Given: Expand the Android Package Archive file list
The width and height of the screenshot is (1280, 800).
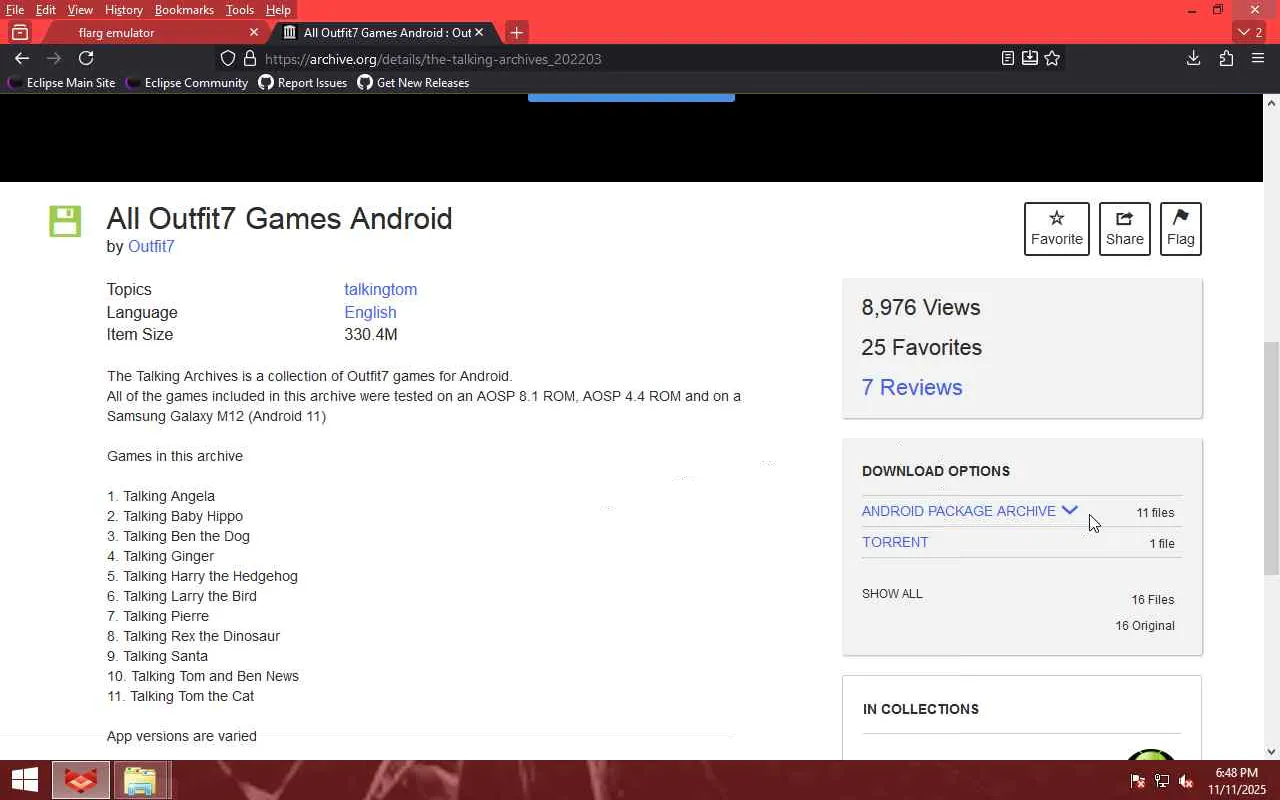Looking at the screenshot, I should point(1069,510).
